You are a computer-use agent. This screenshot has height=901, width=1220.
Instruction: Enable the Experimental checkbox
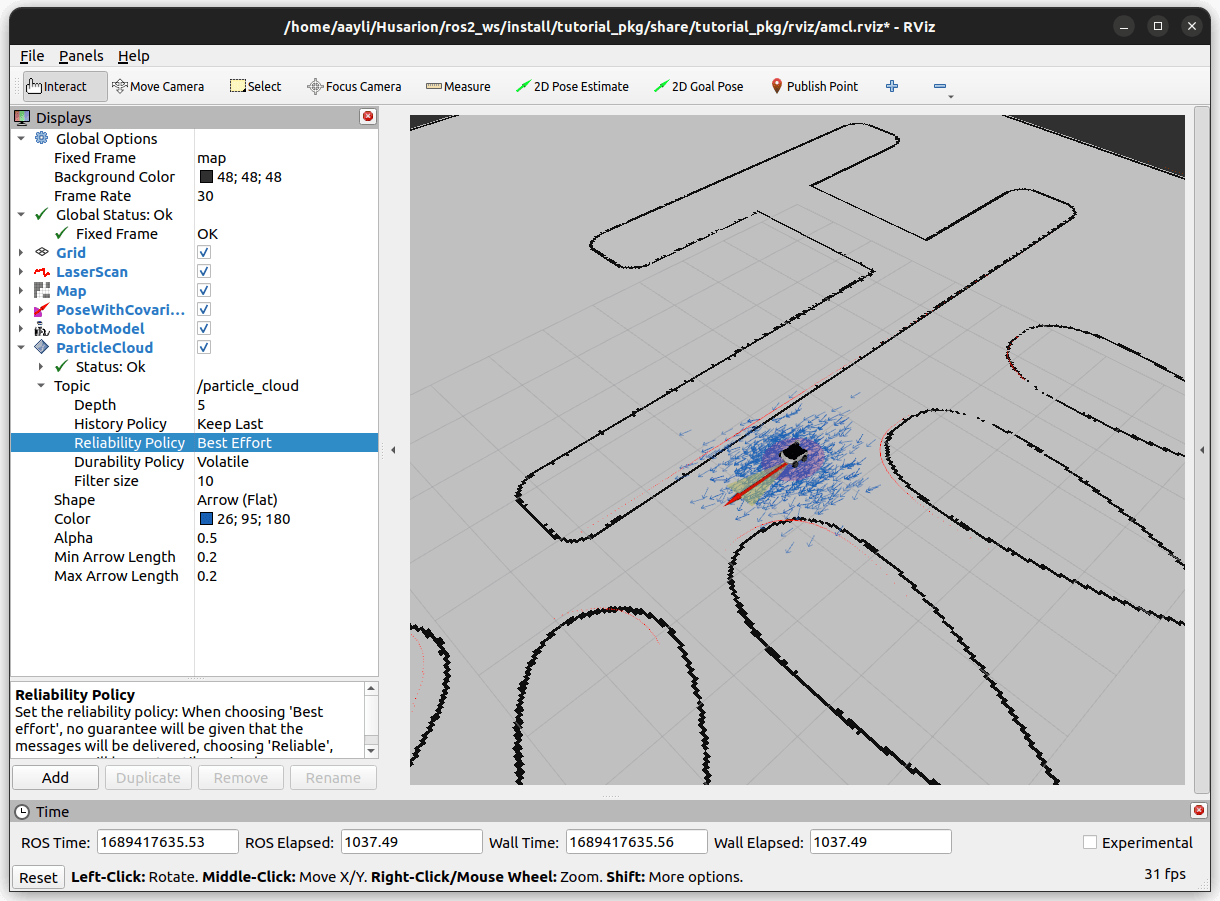click(x=1090, y=843)
